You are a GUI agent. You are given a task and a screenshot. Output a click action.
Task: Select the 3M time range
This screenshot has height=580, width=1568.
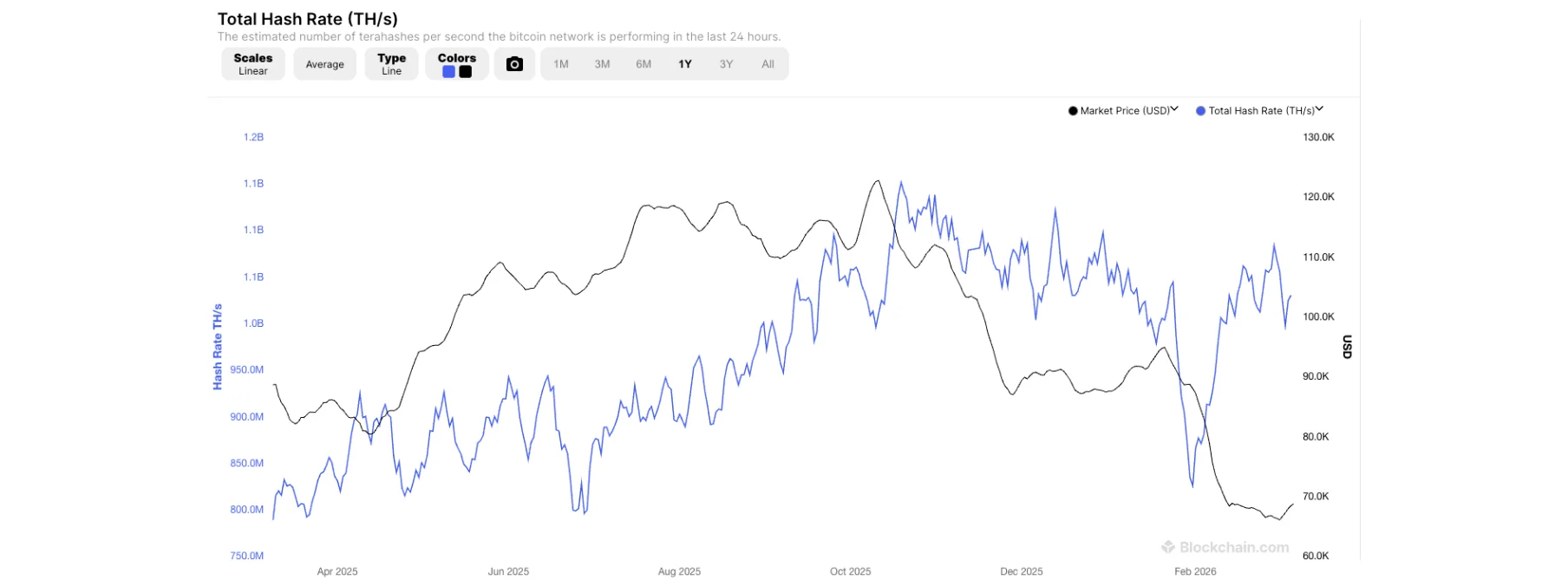point(603,64)
